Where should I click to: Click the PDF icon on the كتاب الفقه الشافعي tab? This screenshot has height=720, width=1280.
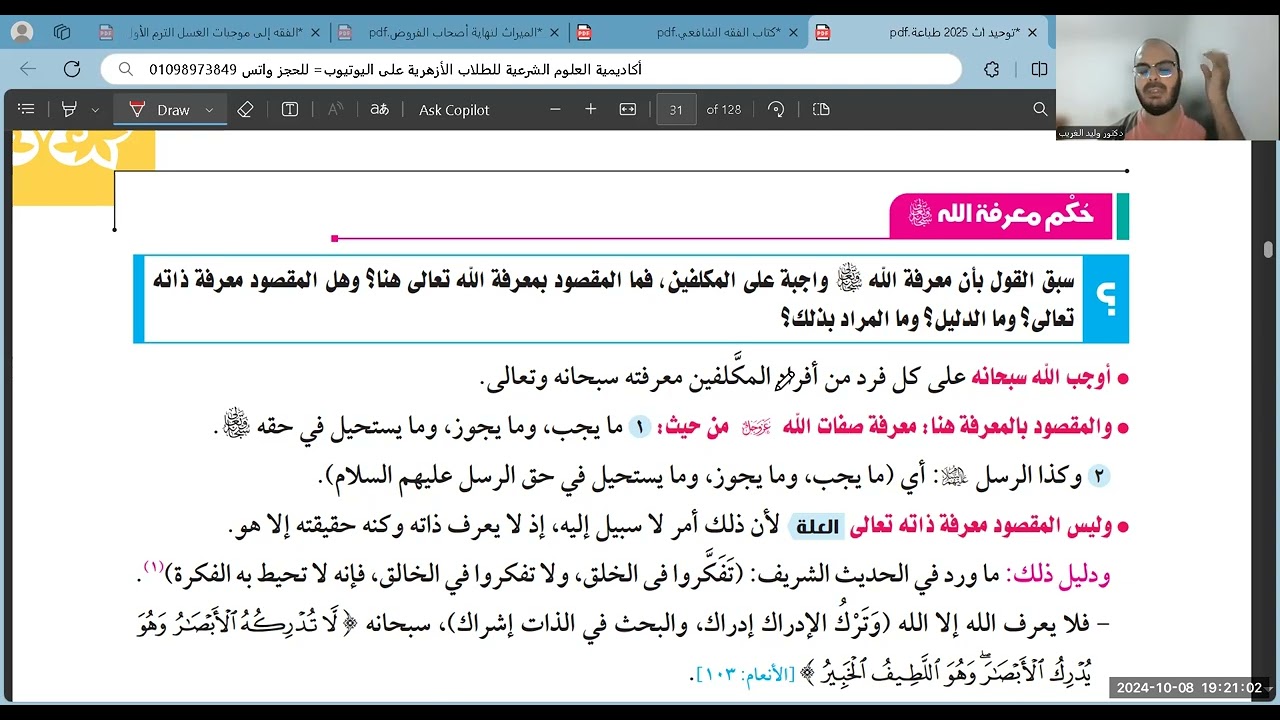(x=584, y=32)
